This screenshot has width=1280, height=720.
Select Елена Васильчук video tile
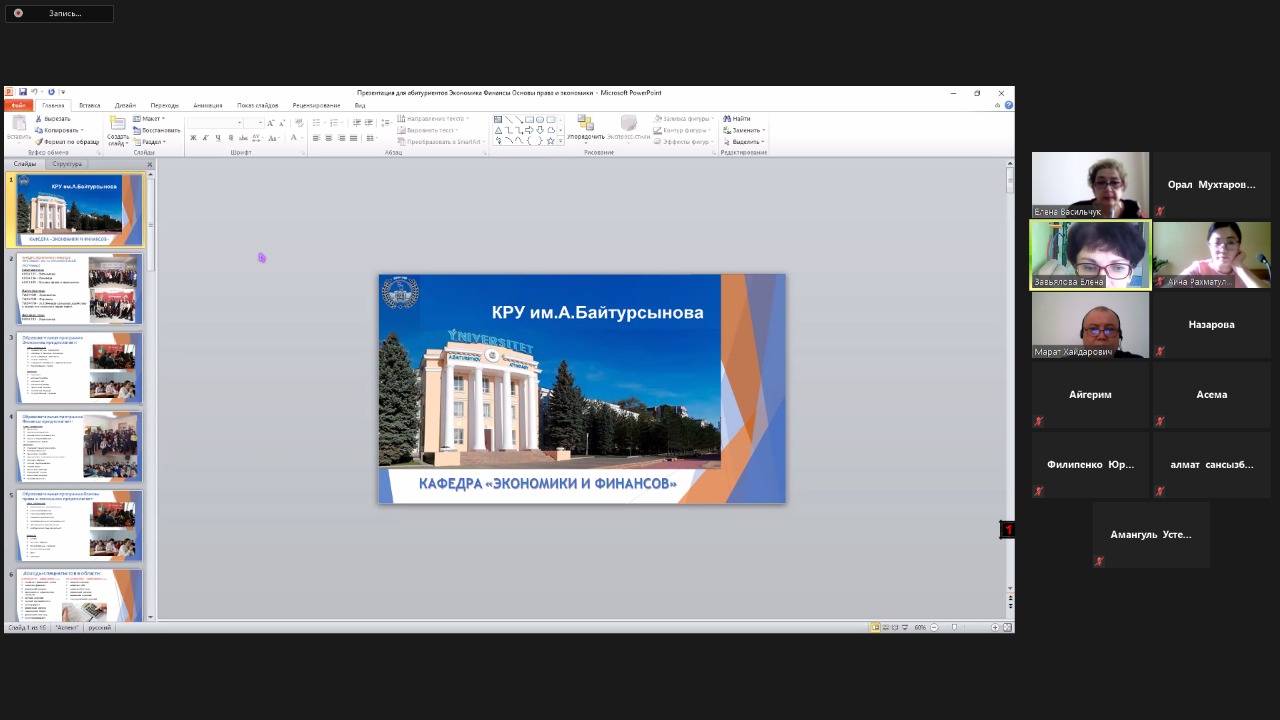pos(1090,185)
